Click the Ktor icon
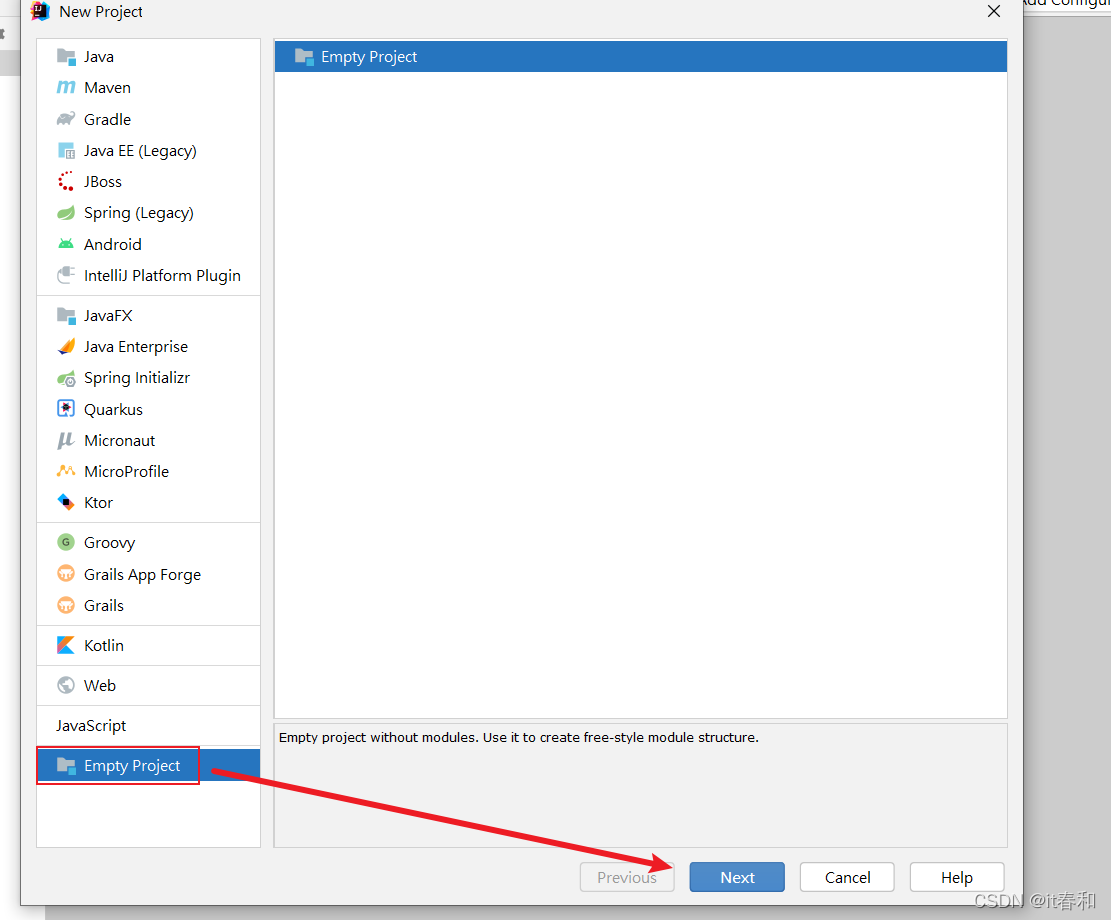 click(66, 503)
